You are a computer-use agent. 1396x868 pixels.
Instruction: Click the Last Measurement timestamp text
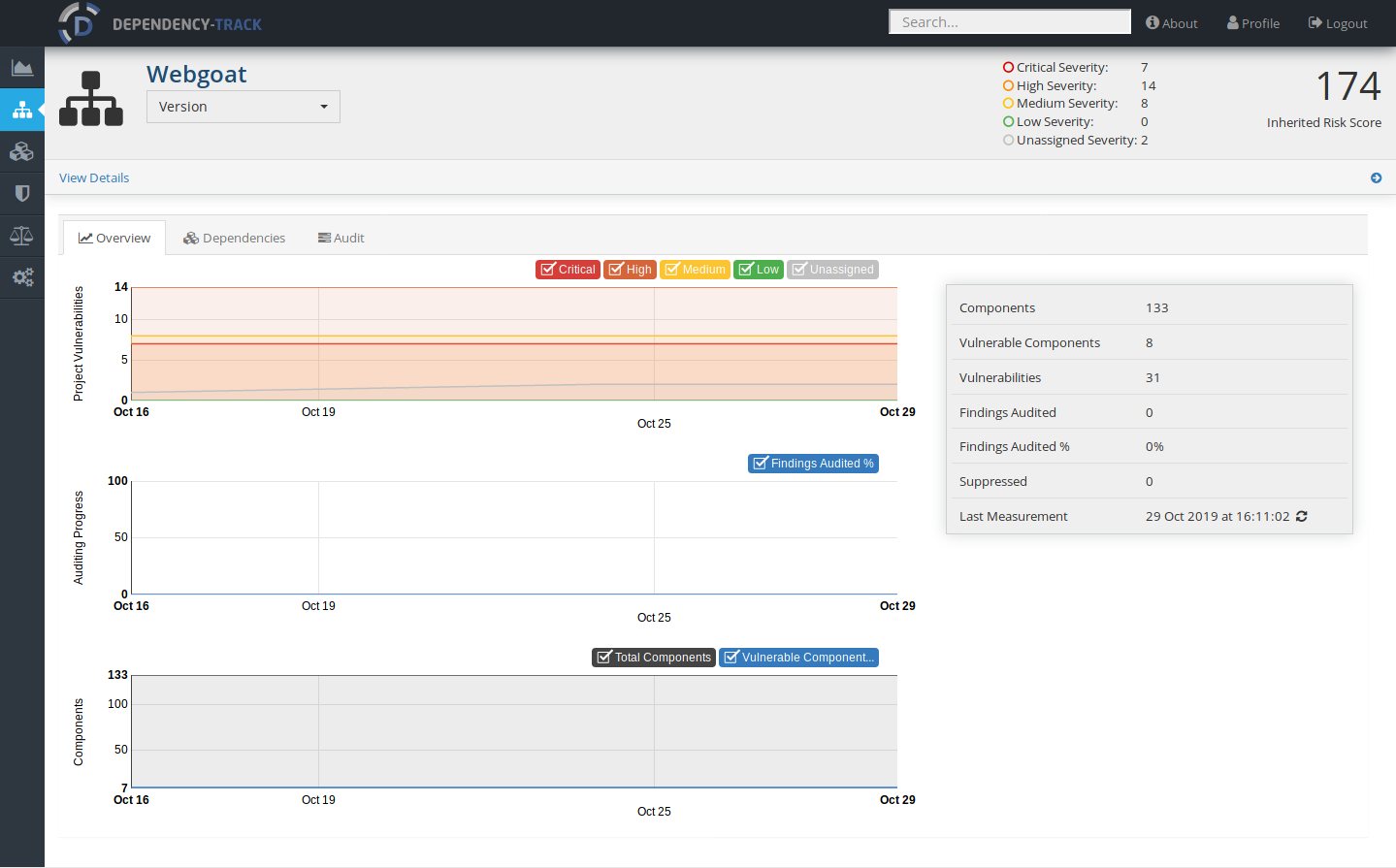coord(1217,517)
